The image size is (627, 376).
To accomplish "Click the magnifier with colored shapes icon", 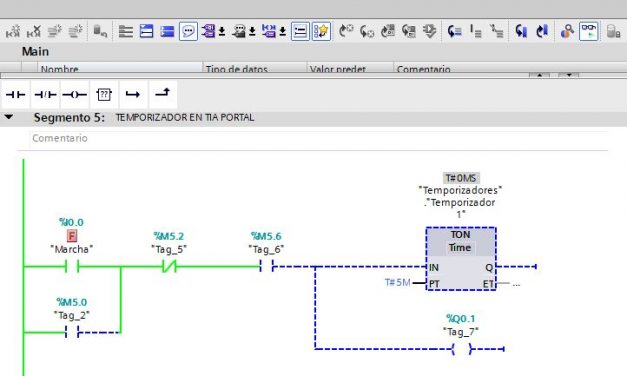I will (x=567, y=31).
